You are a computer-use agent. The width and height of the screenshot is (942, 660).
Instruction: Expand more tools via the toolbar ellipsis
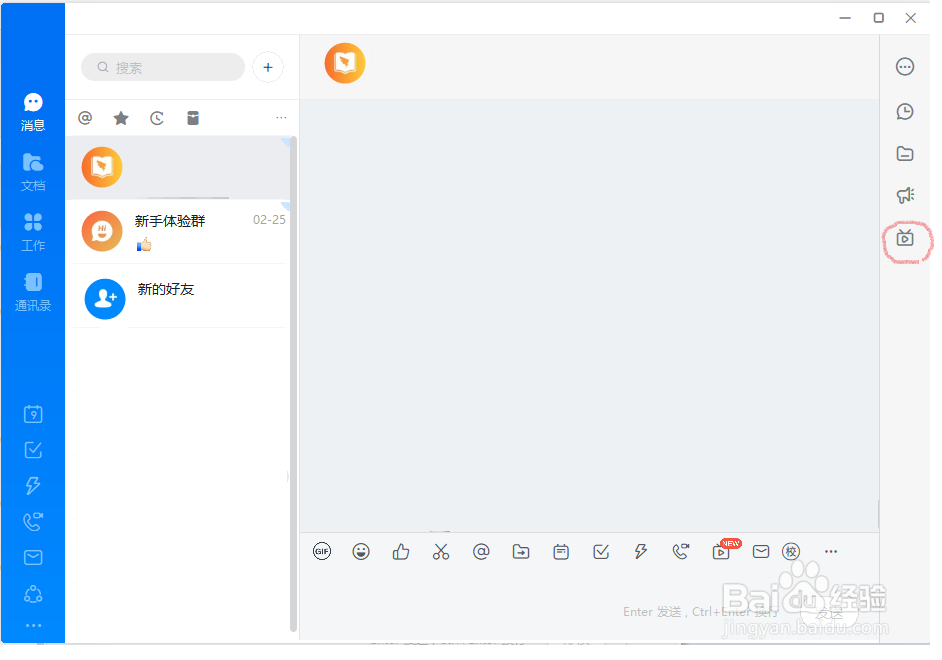(x=831, y=551)
